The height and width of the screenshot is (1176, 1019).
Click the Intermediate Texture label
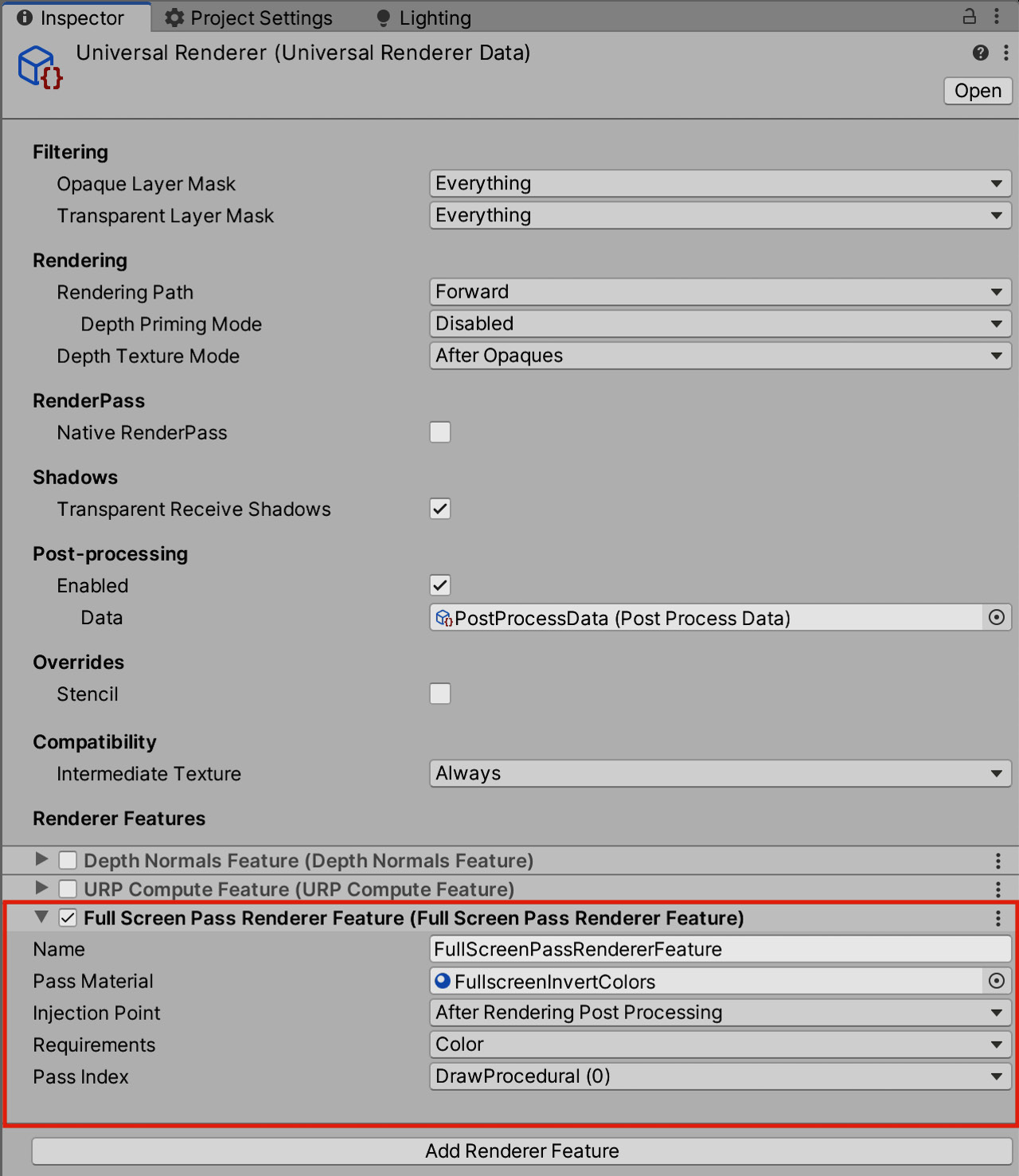tap(149, 773)
